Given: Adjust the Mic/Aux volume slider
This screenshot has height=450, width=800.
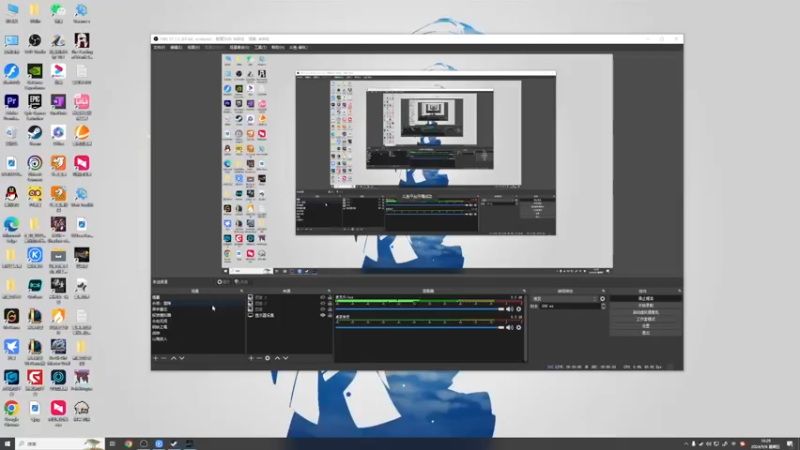Looking at the screenshot, I should tap(420, 309).
